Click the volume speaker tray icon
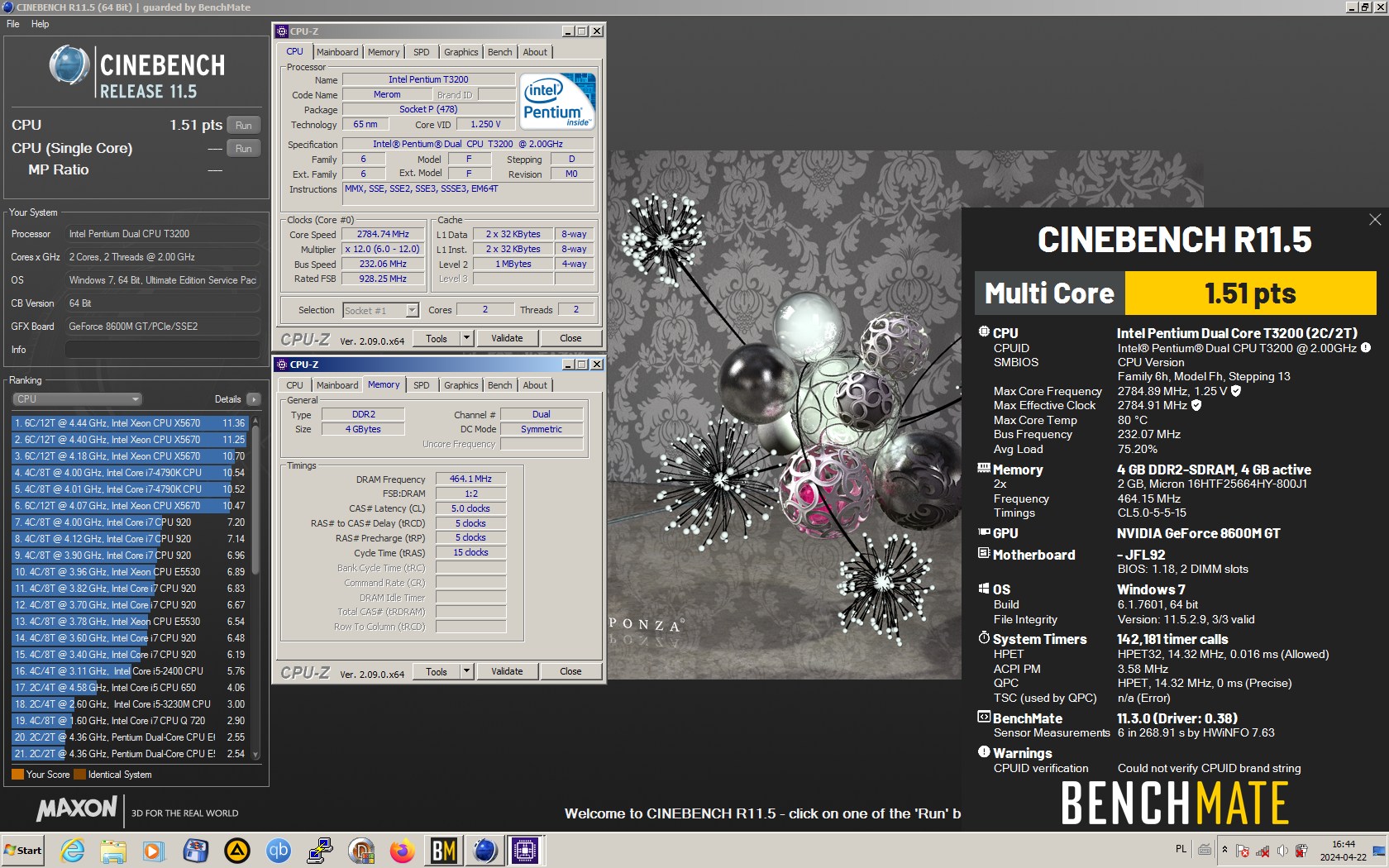This screenshot has width=1389, height=868. coord(1282,851)
